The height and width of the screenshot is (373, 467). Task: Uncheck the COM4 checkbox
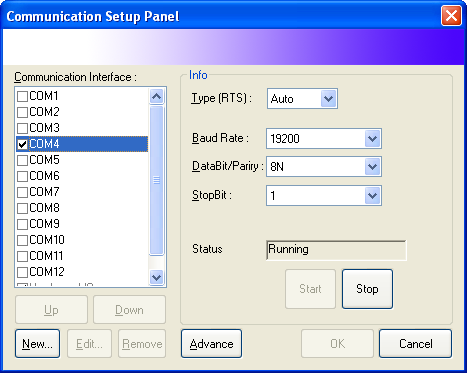point(22,144)
